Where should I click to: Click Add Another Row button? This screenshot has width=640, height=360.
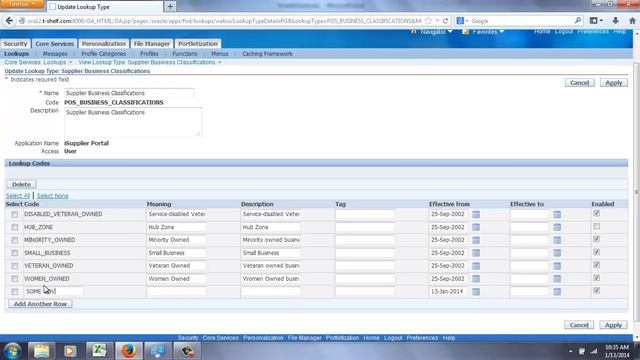[40, 304]
